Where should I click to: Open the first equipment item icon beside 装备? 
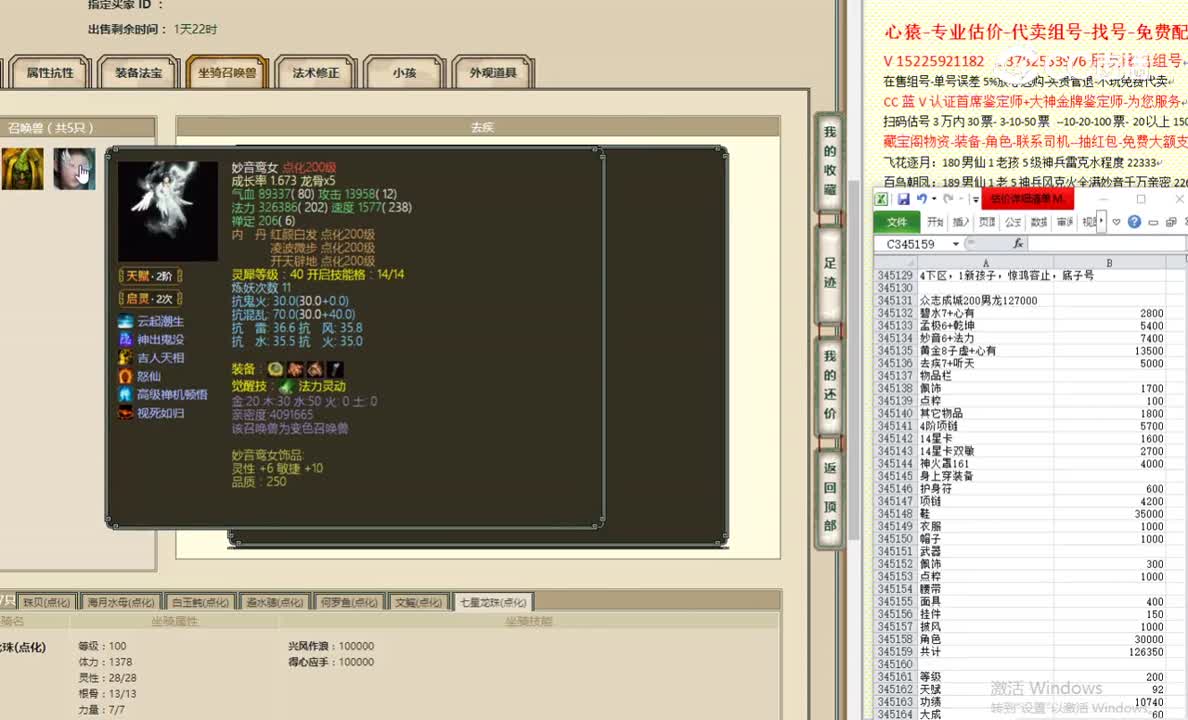pos(272,369)
